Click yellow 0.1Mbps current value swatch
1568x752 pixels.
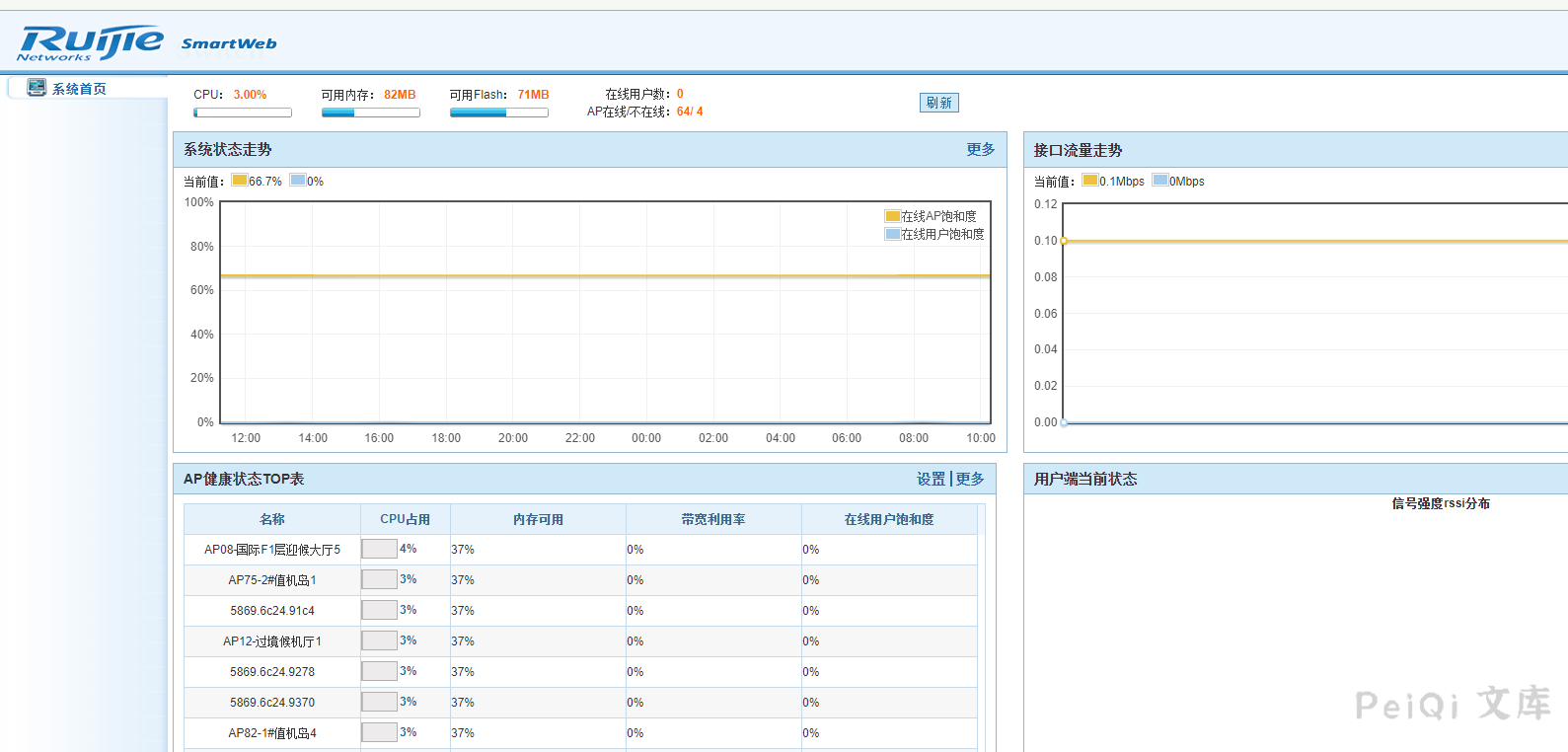click(1089, 181)
